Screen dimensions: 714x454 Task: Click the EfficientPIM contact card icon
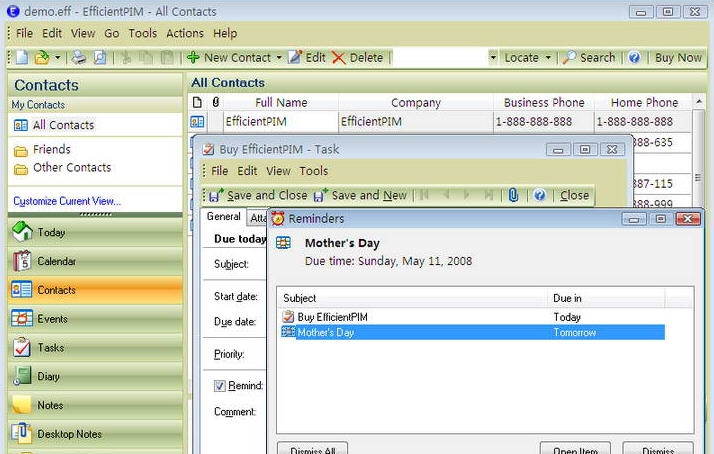tap(197, 122)
